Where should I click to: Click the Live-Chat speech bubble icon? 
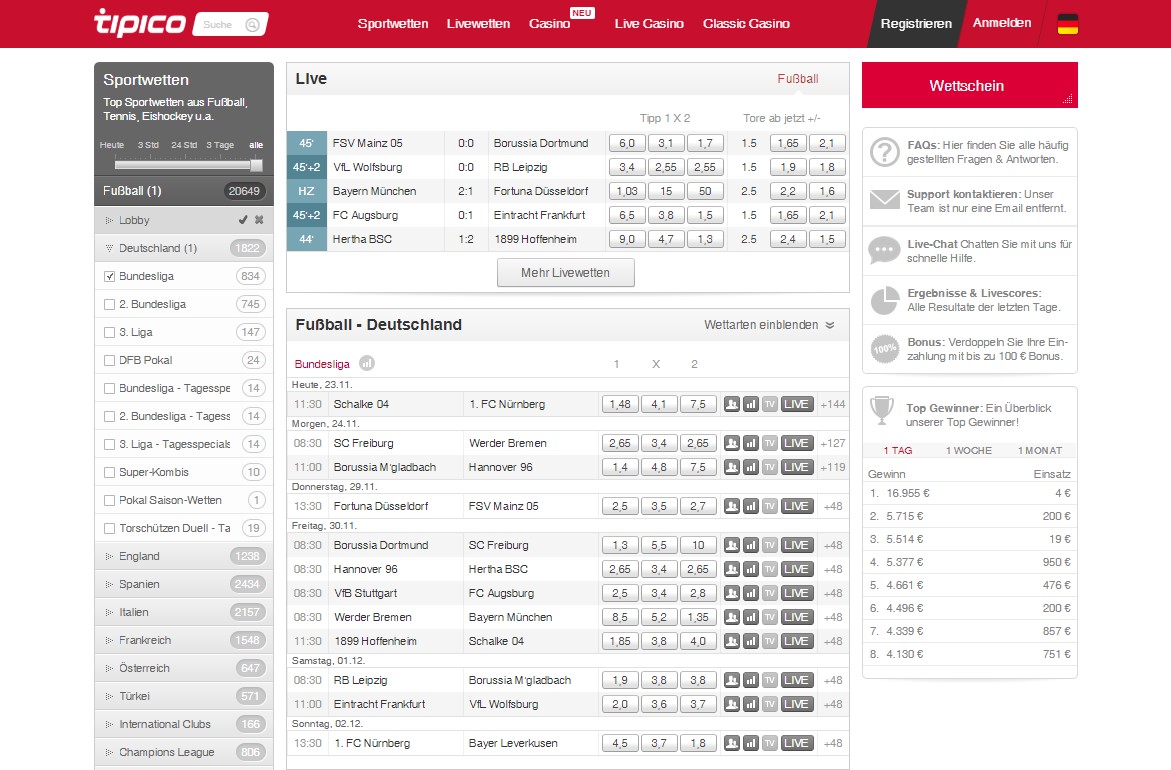point(884,251)
